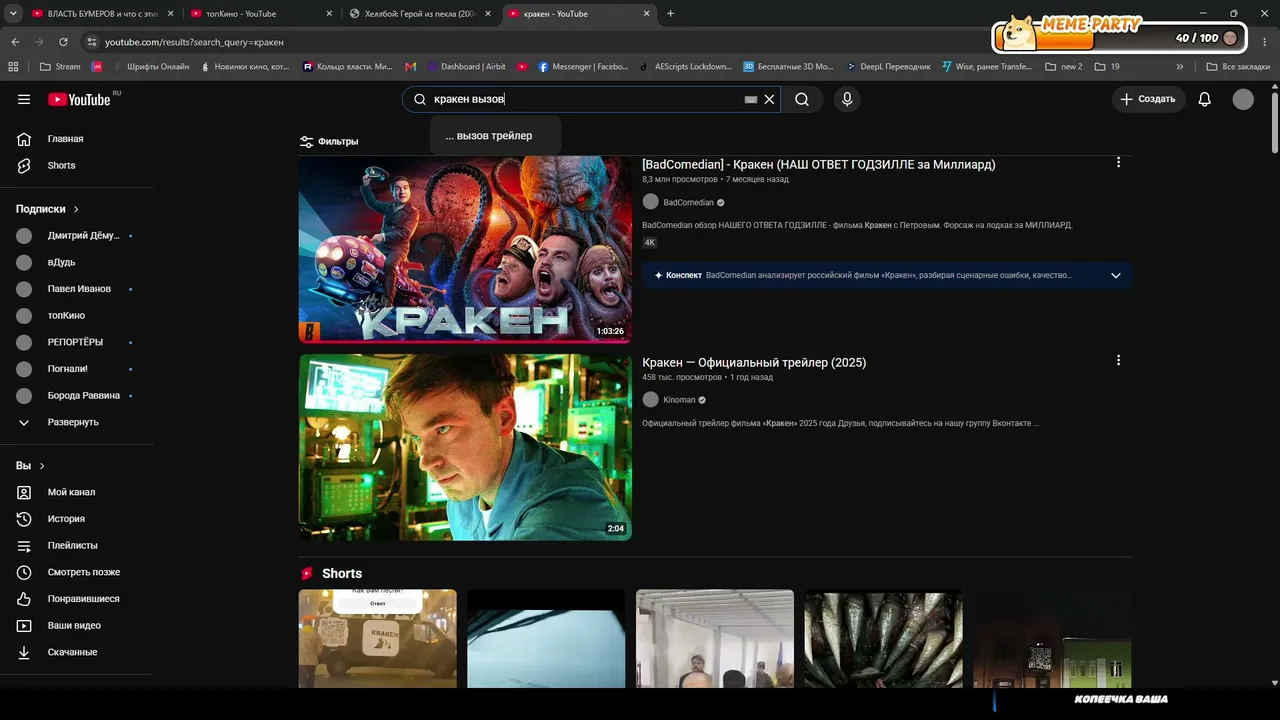Screen dimensions: 1280x720
Task: Go back with the browser back arrow
Action: 15,42
